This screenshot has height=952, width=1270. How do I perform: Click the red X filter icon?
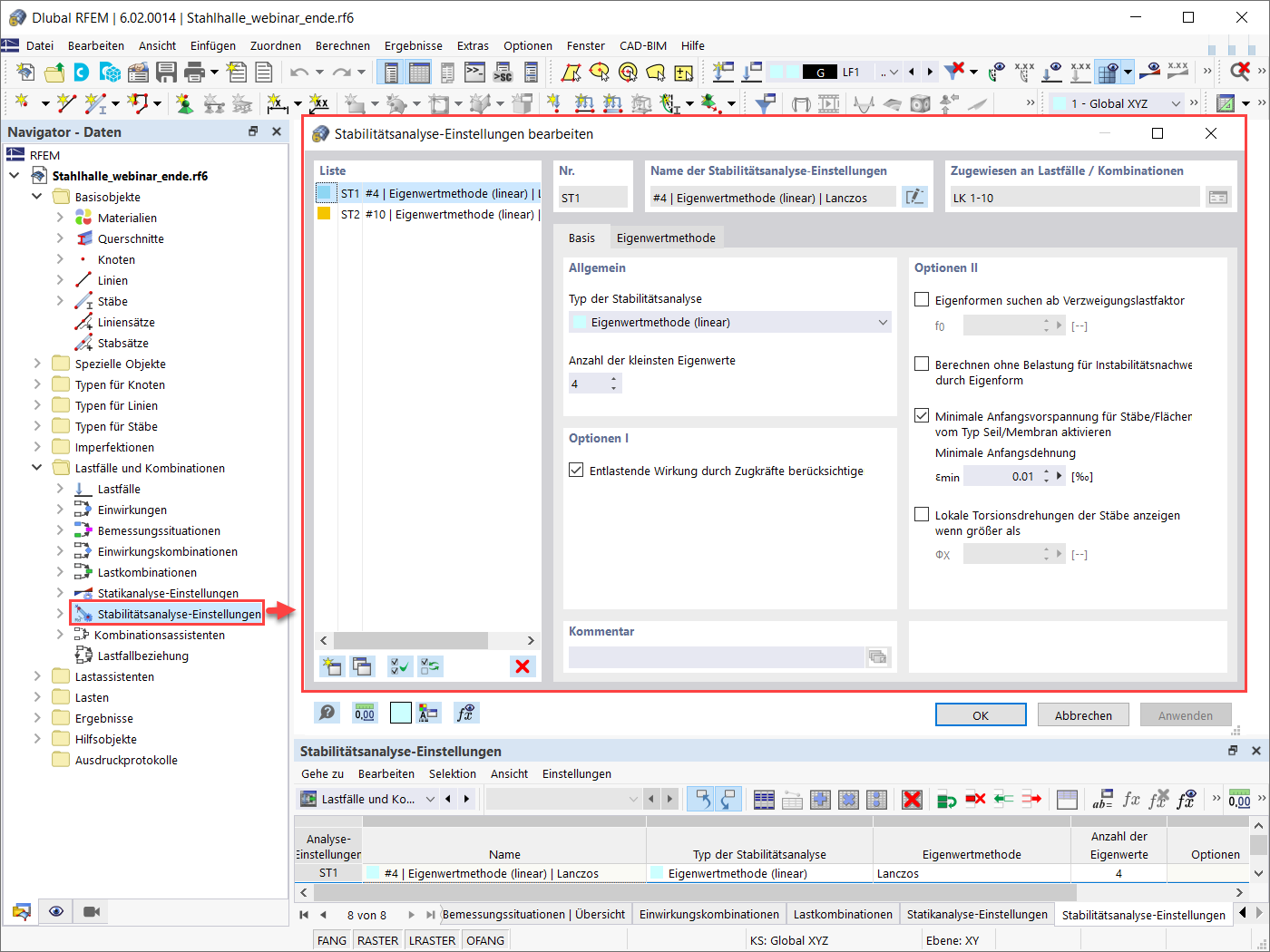point(953,71)
